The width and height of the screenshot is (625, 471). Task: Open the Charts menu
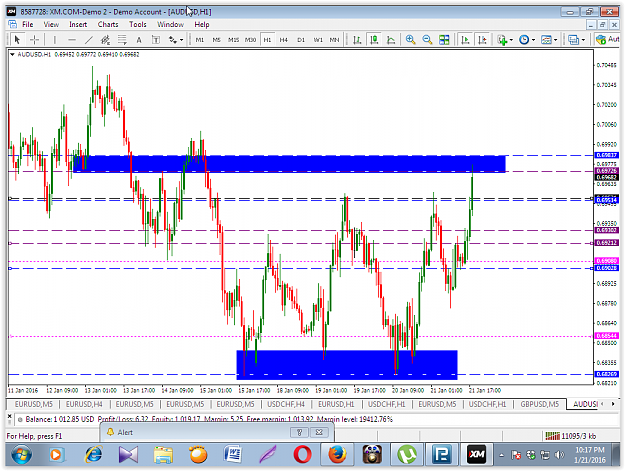click(x=108, y=25)
